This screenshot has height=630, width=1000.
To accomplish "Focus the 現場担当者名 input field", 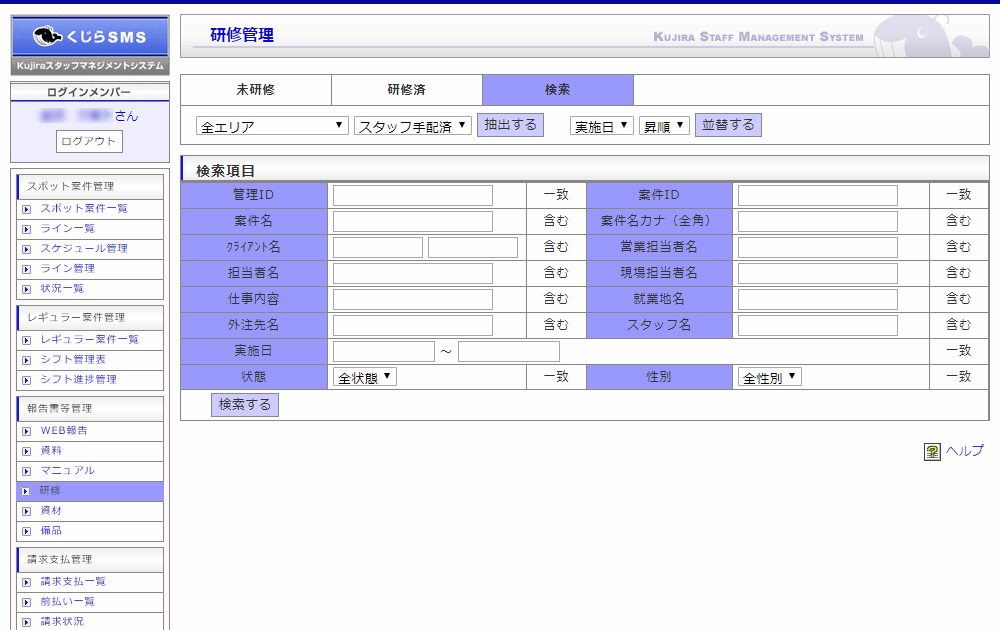I will pyautogui.click(x=818, y=274).
